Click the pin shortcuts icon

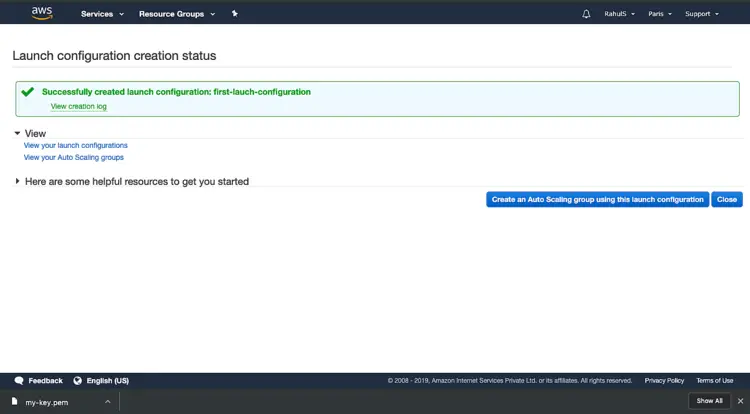234,13
